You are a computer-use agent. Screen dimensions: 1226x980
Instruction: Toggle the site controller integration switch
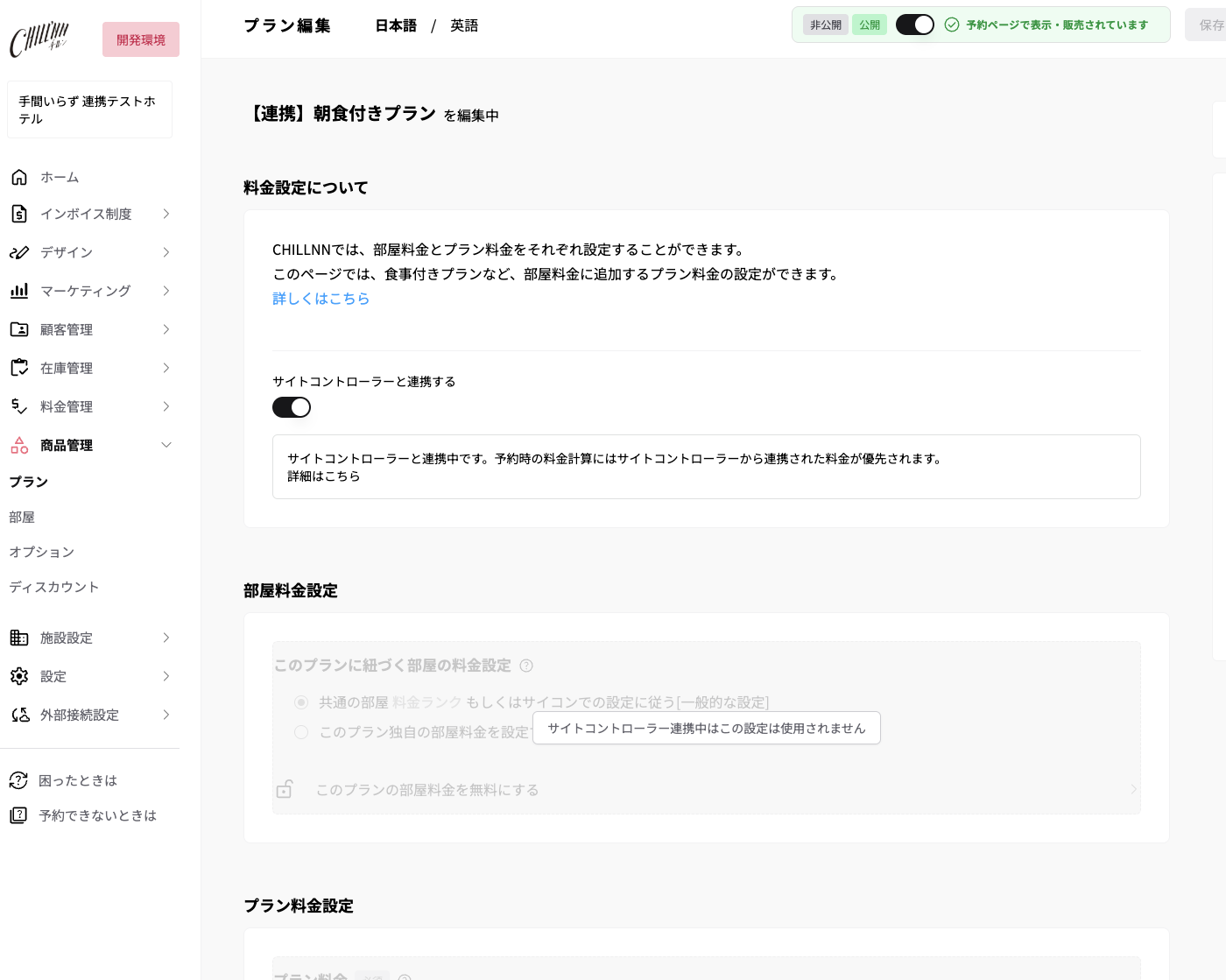(292, 407)
